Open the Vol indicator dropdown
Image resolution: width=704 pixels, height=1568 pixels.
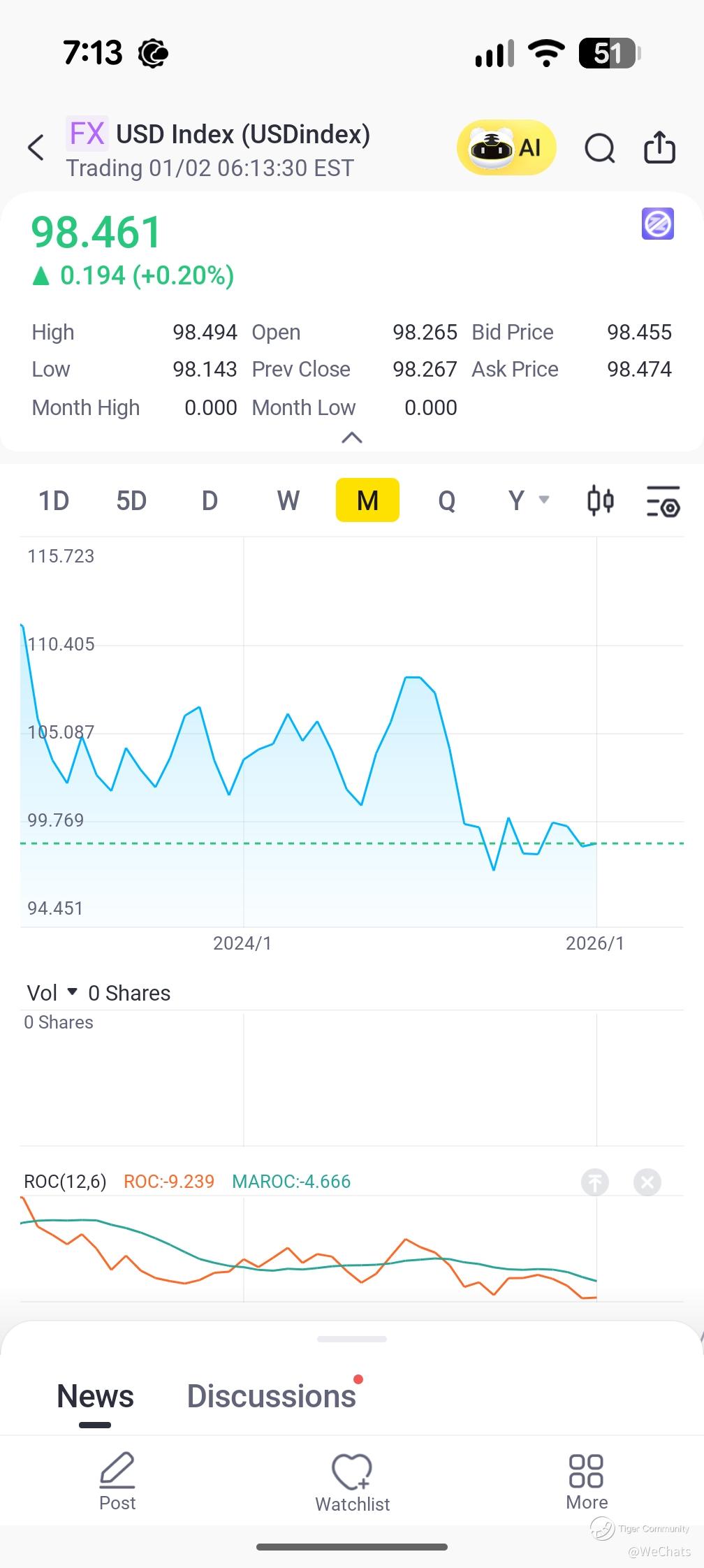(52, 993)
